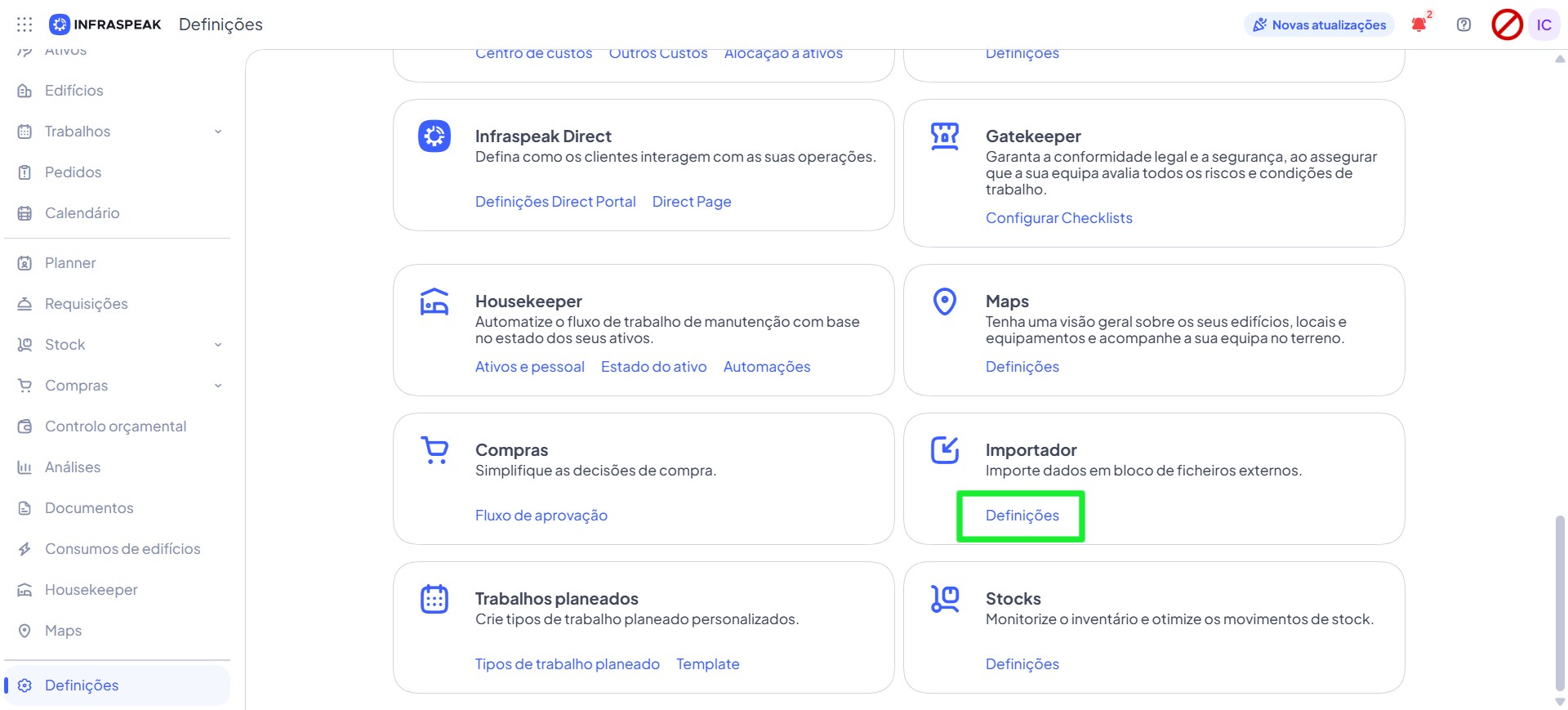Click the Compras card shopping cart icon

pos(434,450)
